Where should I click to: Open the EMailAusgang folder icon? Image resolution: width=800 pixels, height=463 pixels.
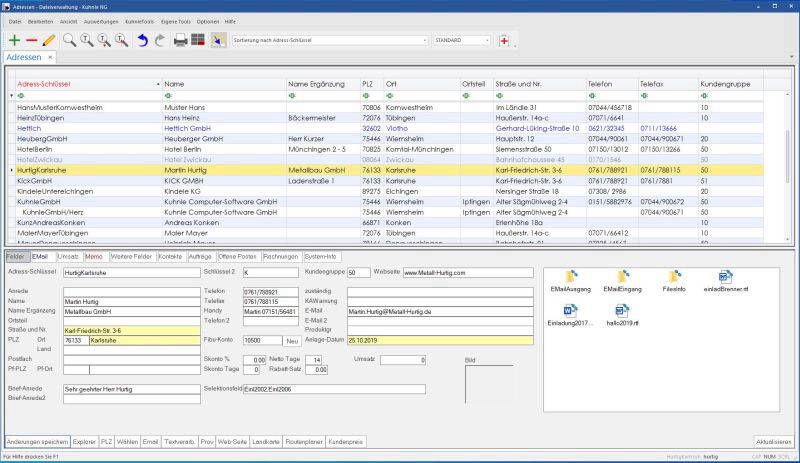(573, 277)
